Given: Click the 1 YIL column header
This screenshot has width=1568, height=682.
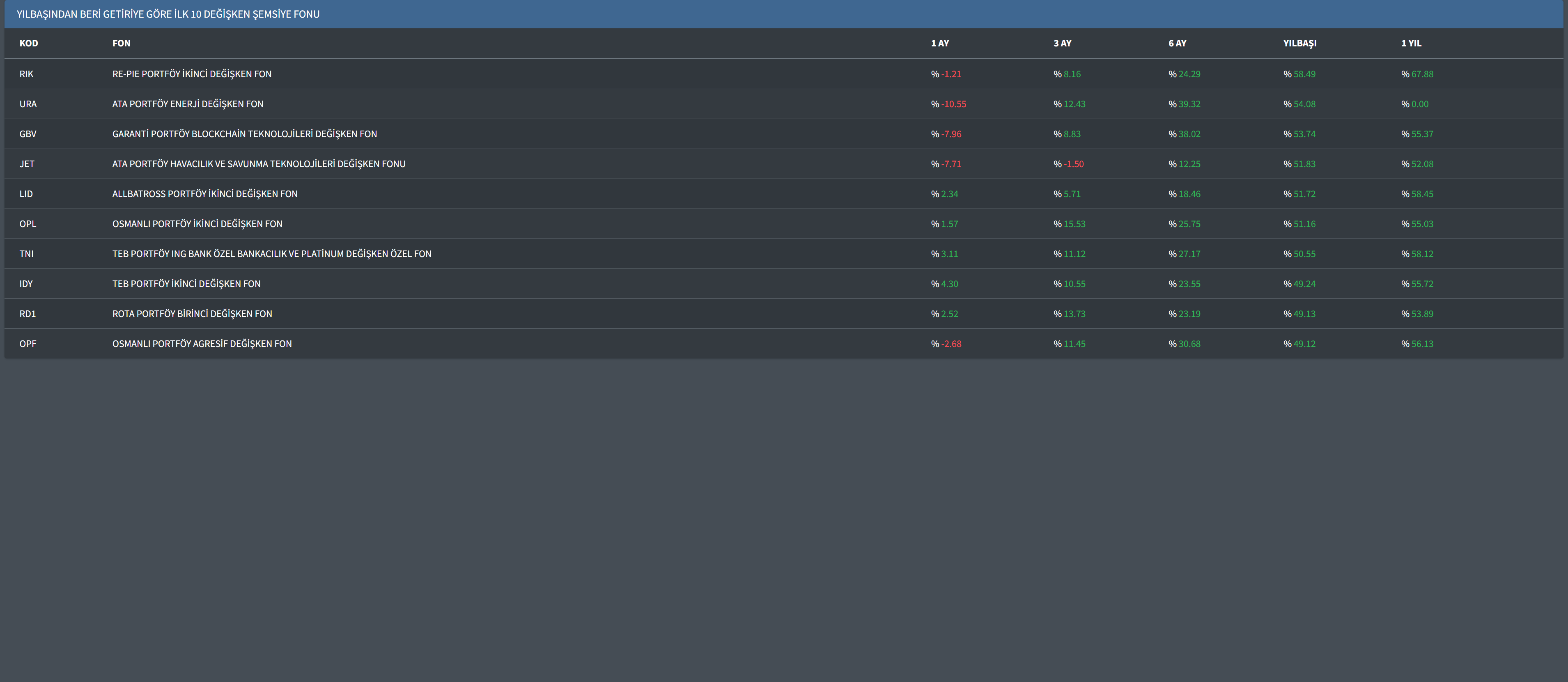Looking at the screenshot, I should [x=1411, y=43].
